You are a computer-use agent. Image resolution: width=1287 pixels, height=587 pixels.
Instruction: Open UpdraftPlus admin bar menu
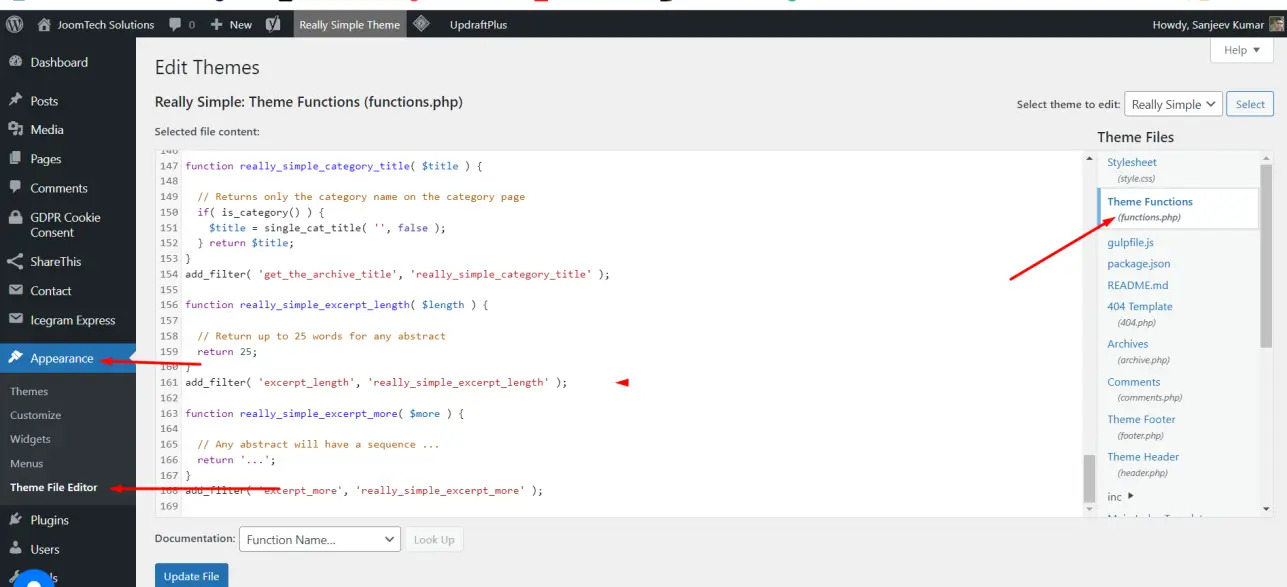click(478, 24)
